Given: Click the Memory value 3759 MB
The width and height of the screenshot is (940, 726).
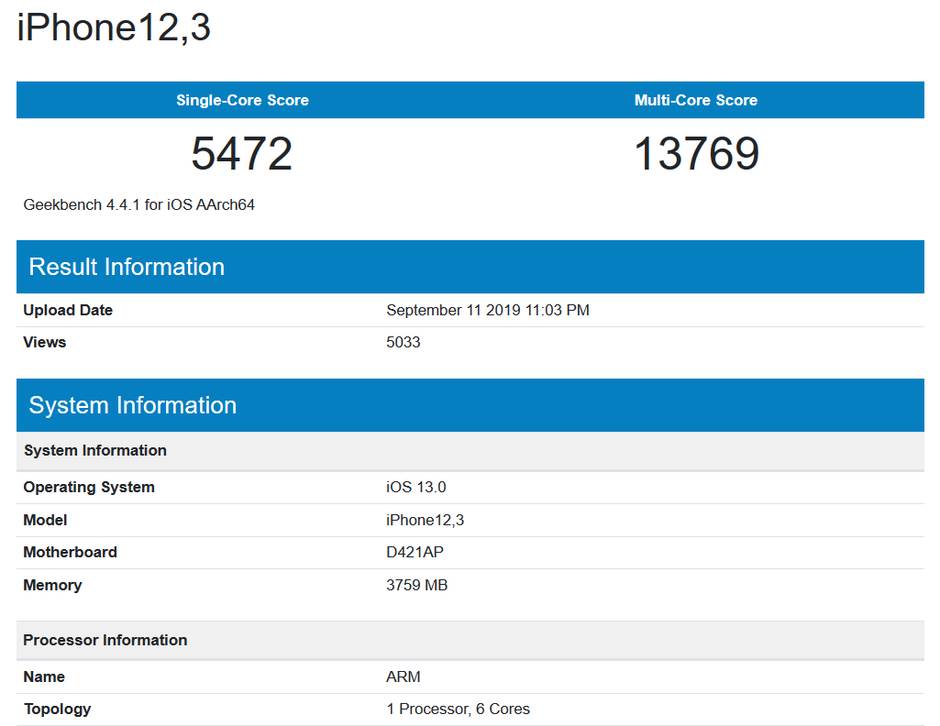Looking at the screenshot, I should (x=418, y=585).
